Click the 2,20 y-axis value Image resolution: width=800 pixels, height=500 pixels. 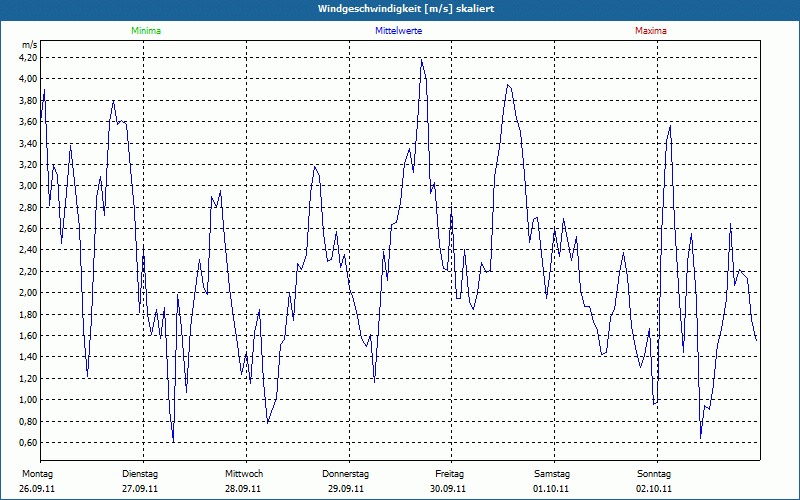point(29,271)
